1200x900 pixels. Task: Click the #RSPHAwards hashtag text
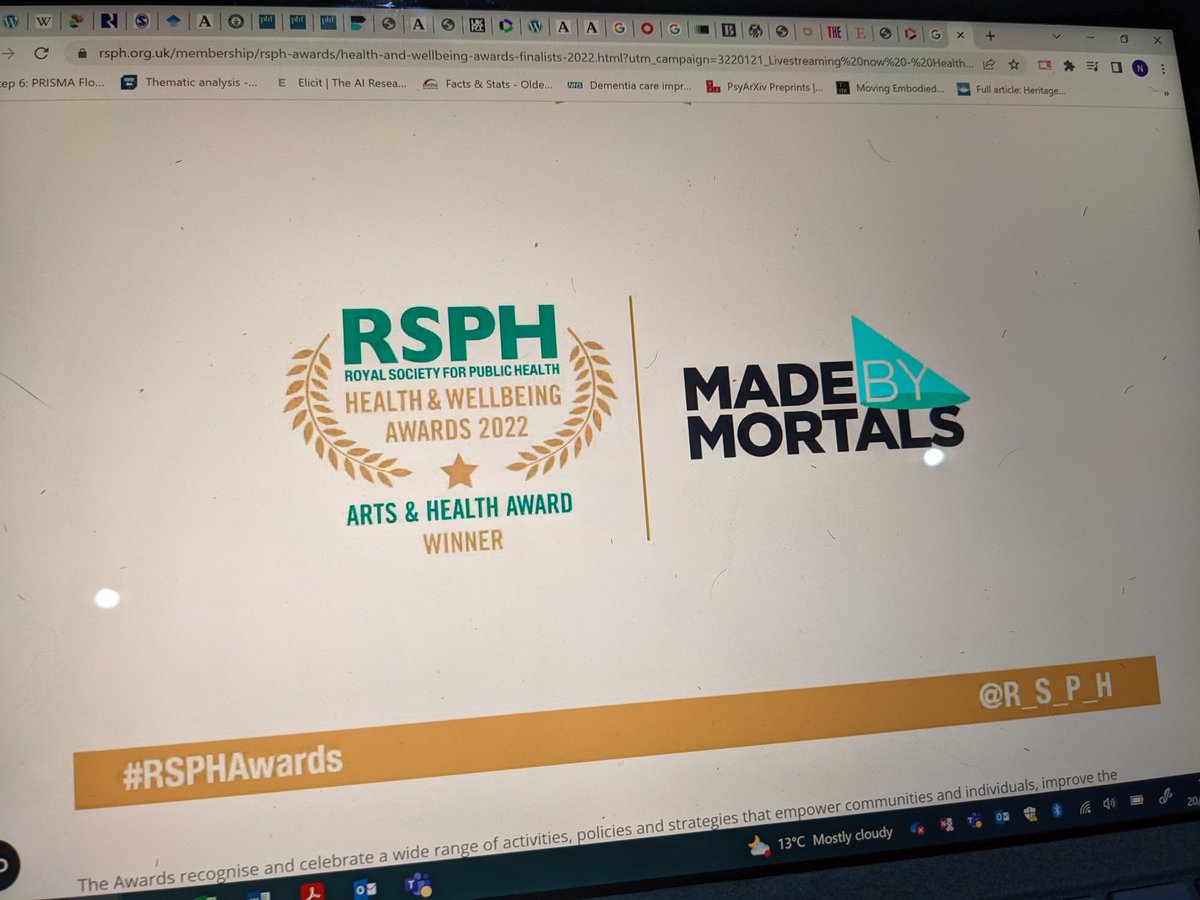232,765
